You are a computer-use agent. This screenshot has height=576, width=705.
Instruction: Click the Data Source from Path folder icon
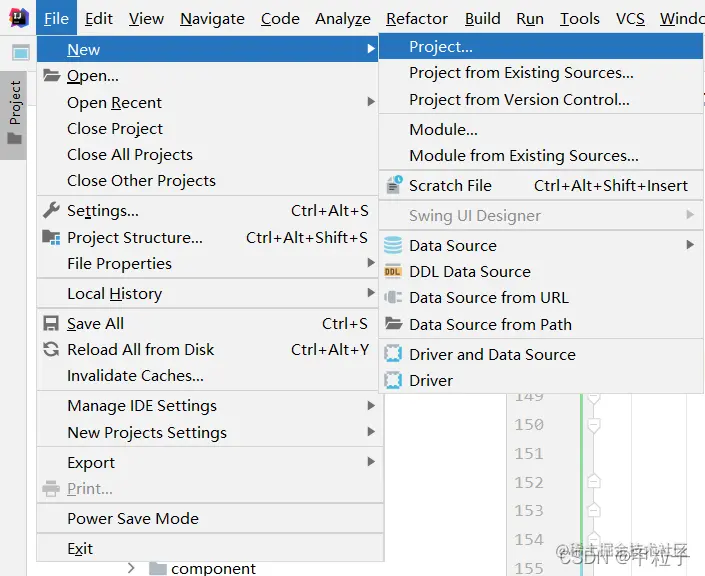pos(393,323)
